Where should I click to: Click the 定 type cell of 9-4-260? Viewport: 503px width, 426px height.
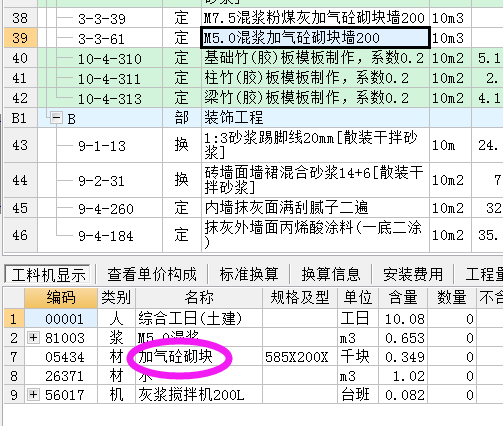pos(182,207)
